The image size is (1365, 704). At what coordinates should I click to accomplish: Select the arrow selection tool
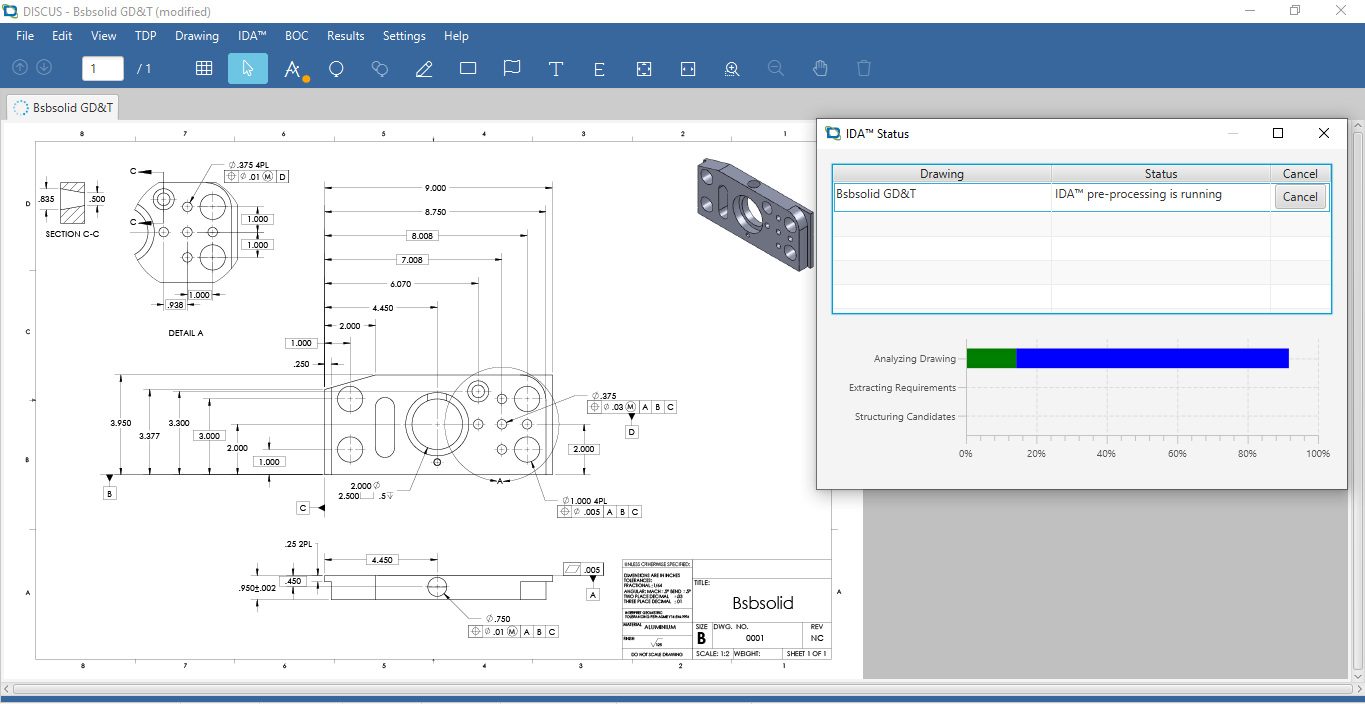(x=248, y=68)
